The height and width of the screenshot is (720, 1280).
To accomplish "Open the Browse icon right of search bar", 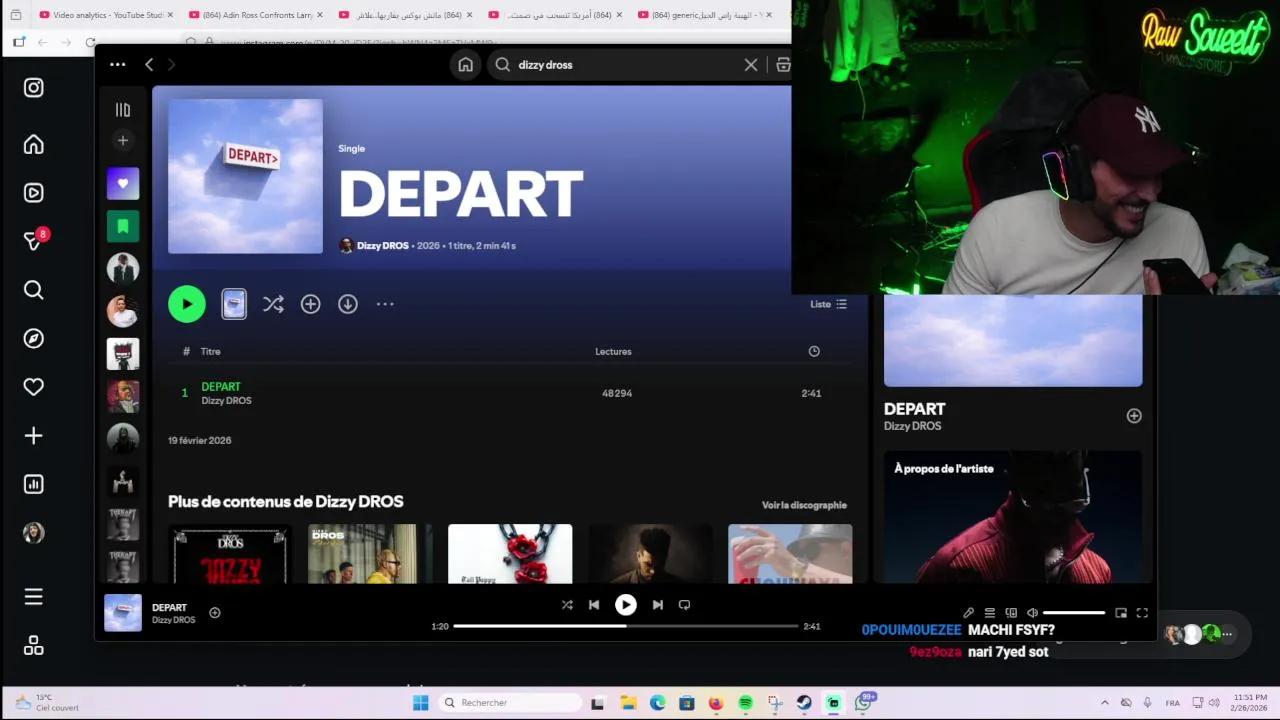I will tap(783, 65).
